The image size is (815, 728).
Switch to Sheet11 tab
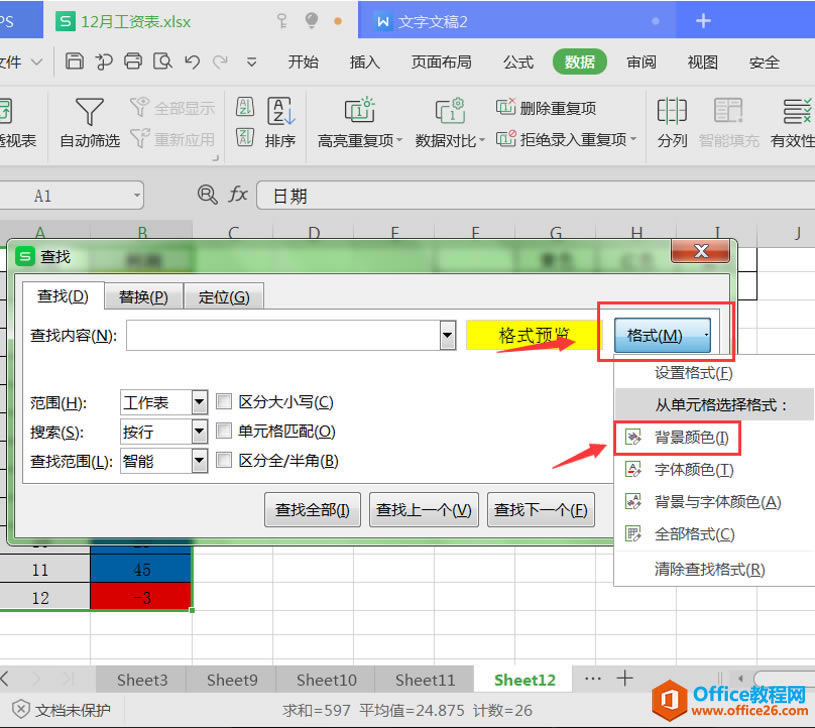[x=425, y=680]
